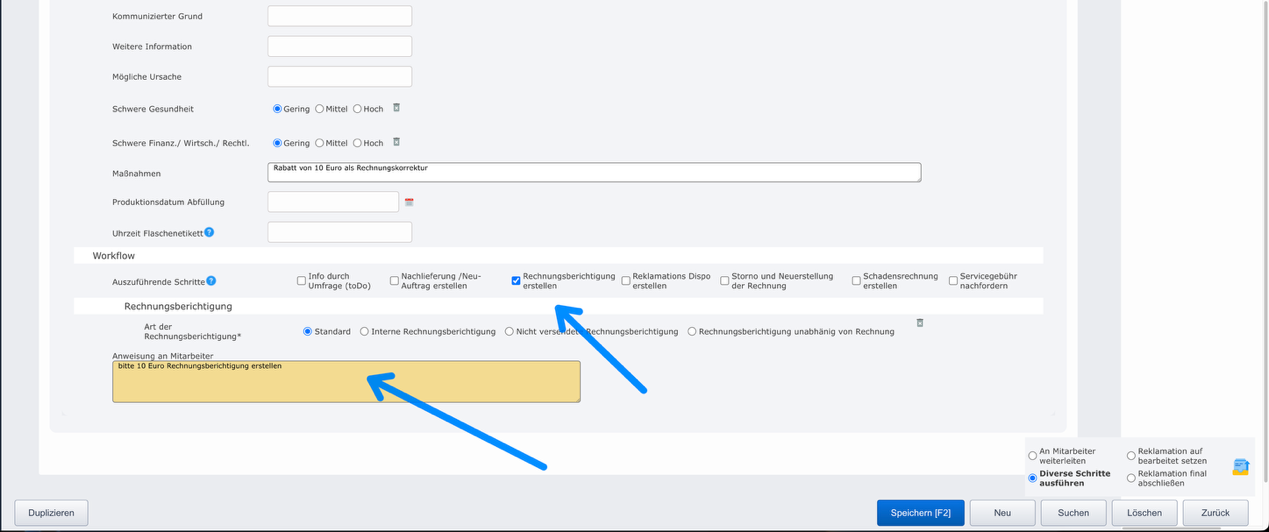The width and height of the screenshot is (1269, 532).
Task: Select Interne Rechnungsberichtigung radio option
Action: (364, 331)
